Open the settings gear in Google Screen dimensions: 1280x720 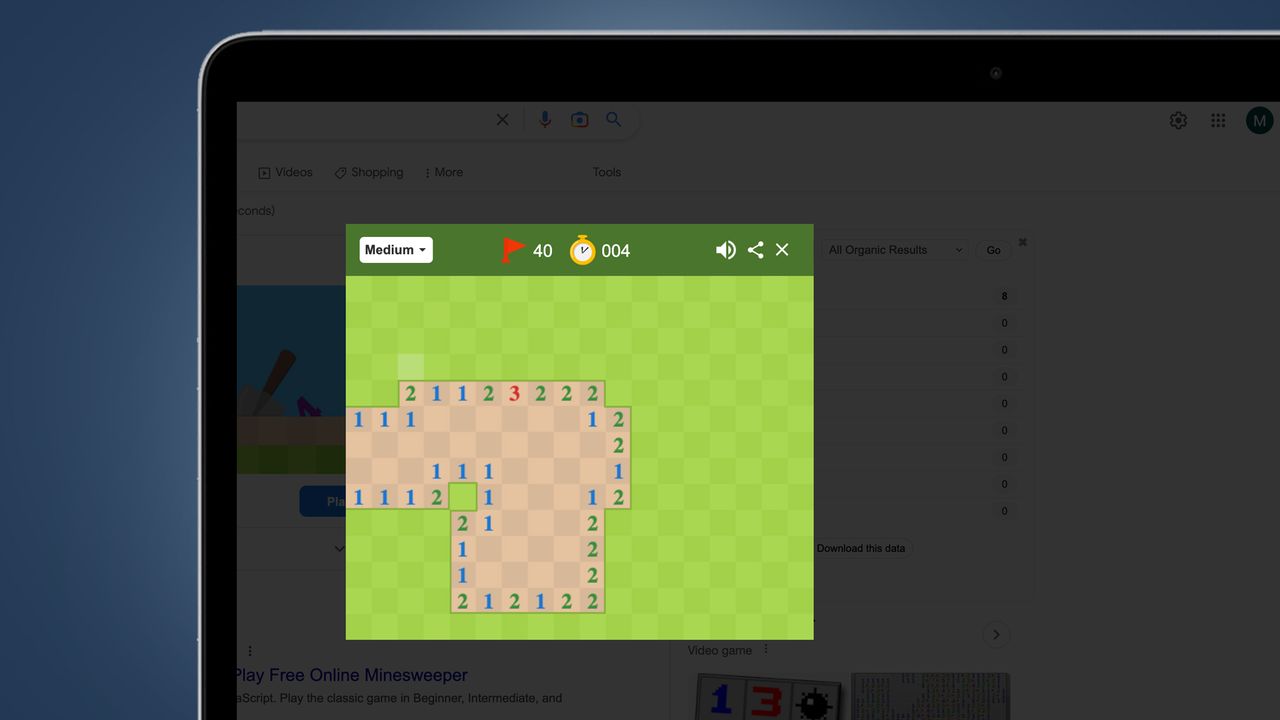[x=1178, y=121]
